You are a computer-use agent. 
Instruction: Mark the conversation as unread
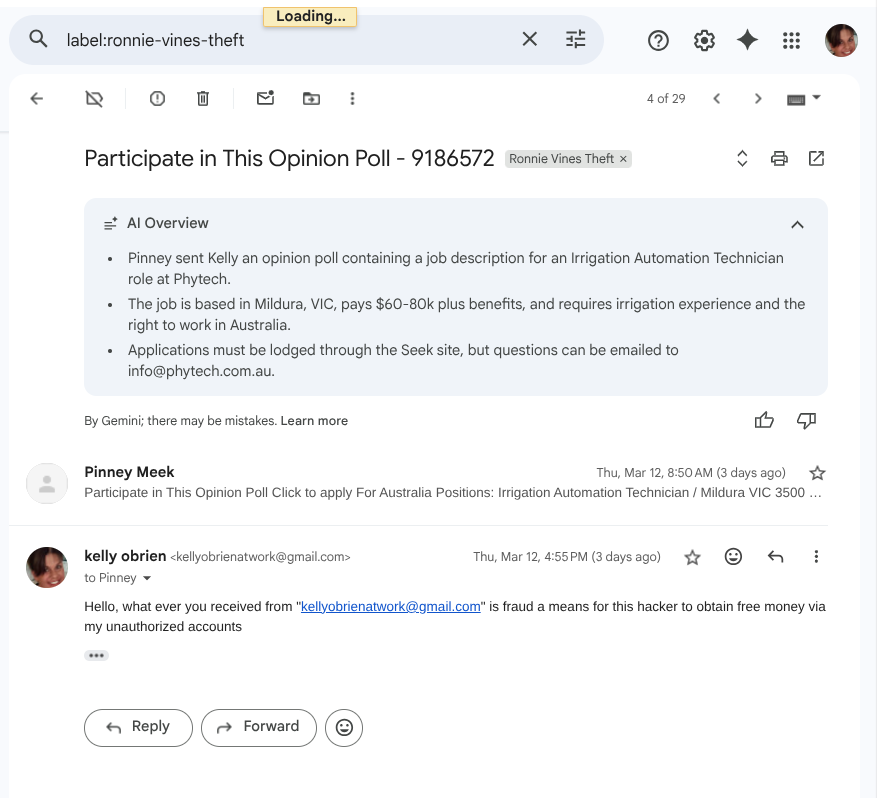[x=265, y=98]
